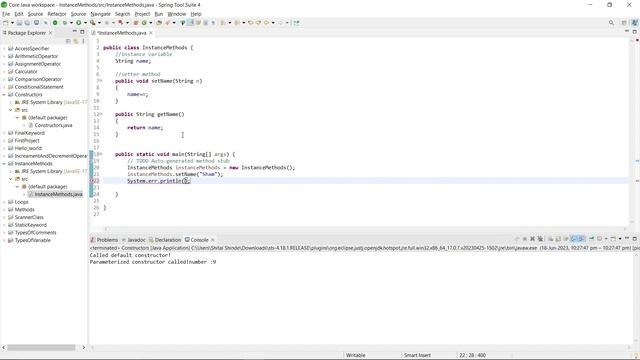Click the Smart Insert status bar entry

pos(417,355)
